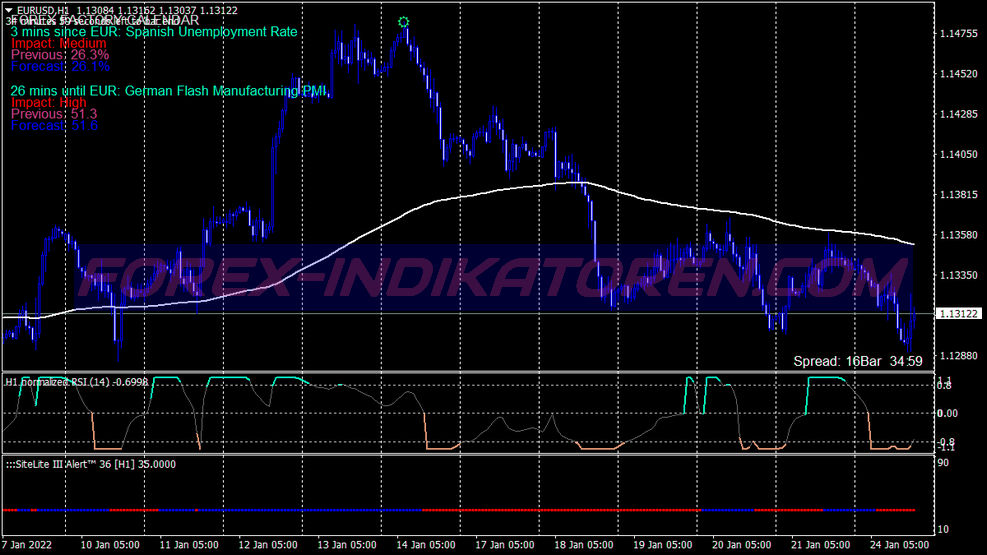Click the 10 level on the SiteLite scale

(x=943, y=529)
